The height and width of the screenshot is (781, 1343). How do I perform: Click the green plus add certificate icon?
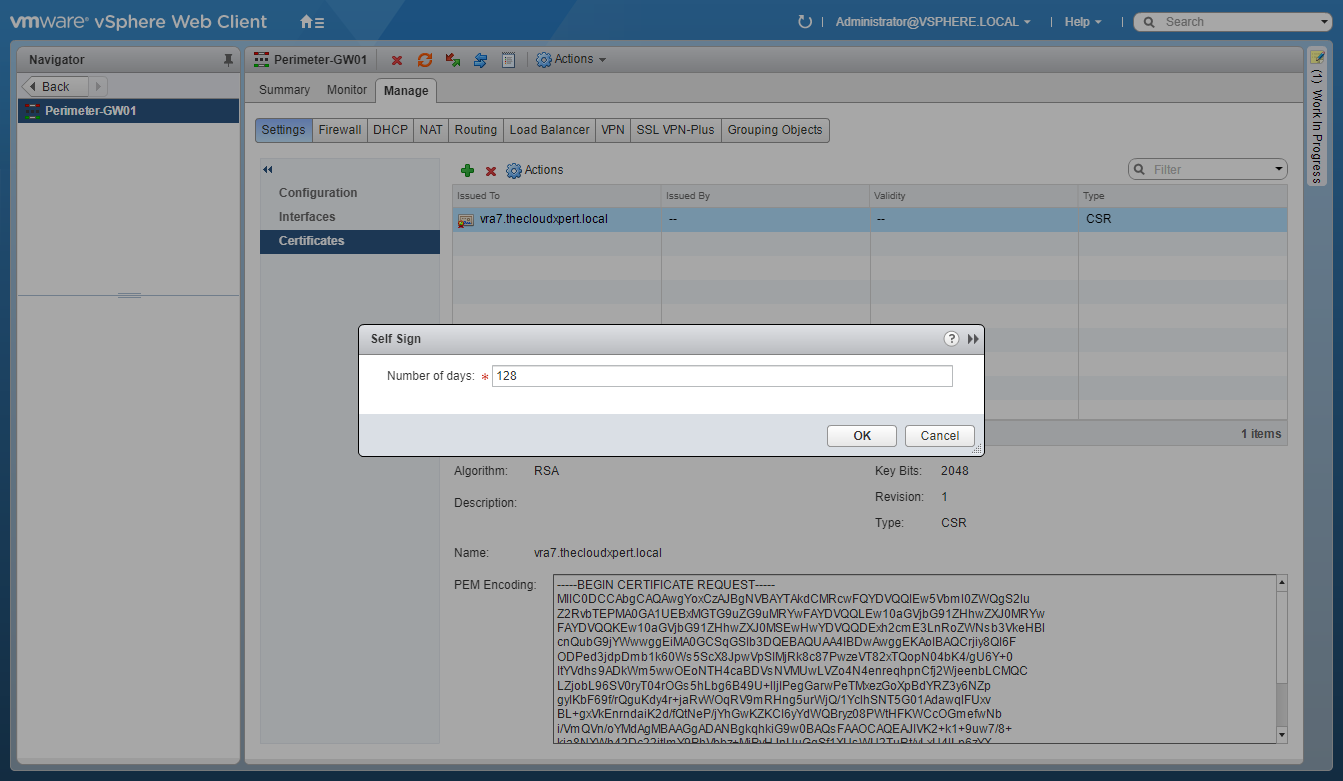click(x=467, y=171)
